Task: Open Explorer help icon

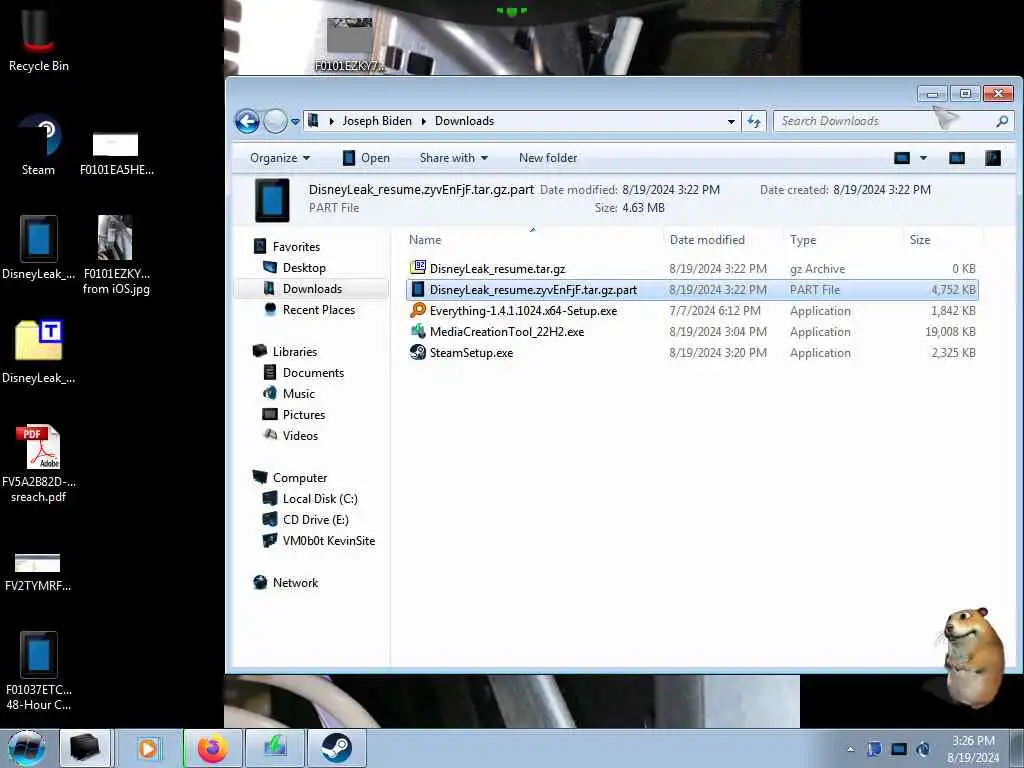Action: 993,158
